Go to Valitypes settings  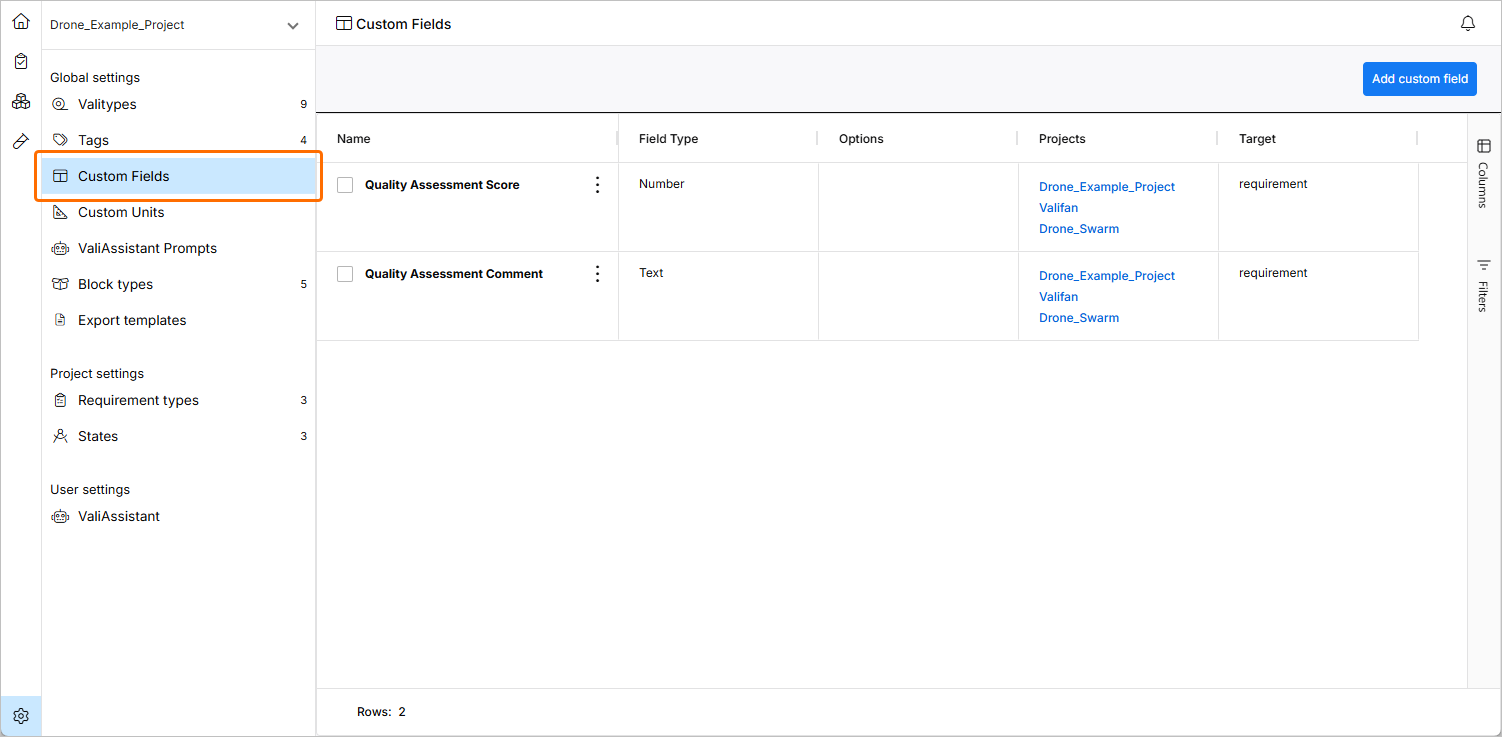(107, 104)
